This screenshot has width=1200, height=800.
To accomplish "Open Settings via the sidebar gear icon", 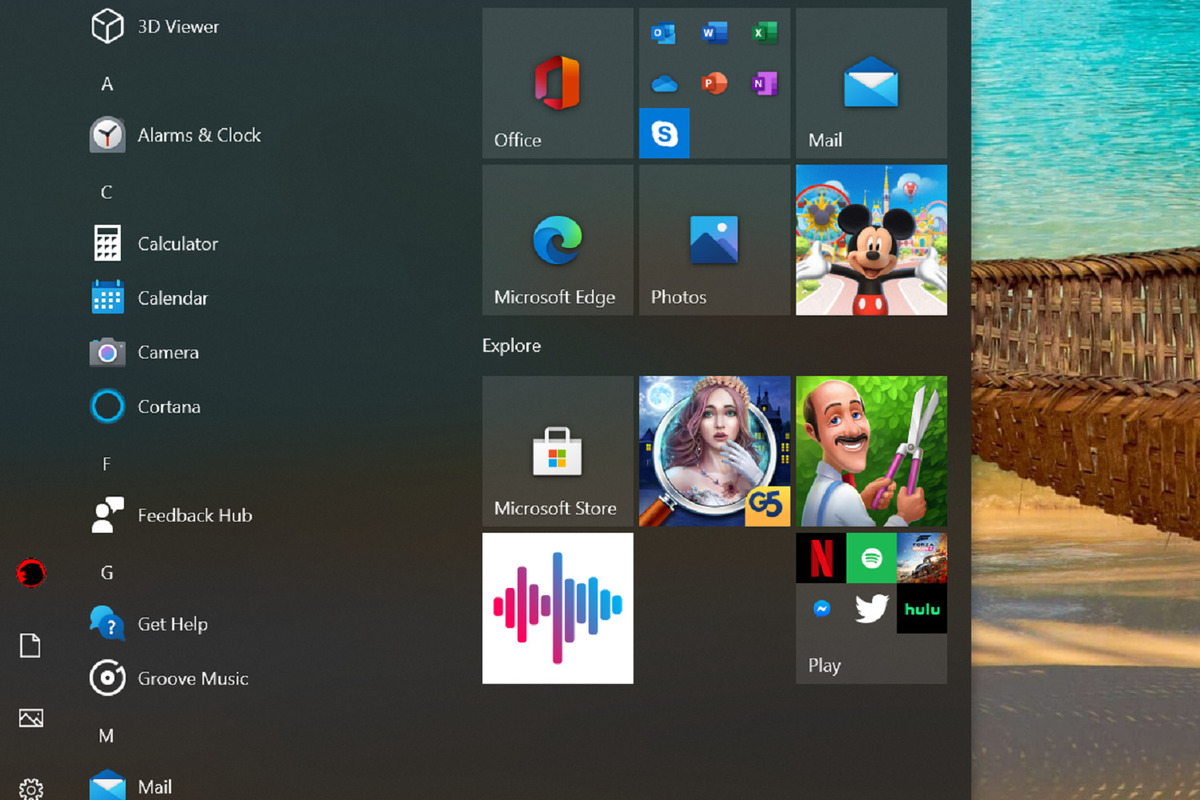I will coord(30,789).
